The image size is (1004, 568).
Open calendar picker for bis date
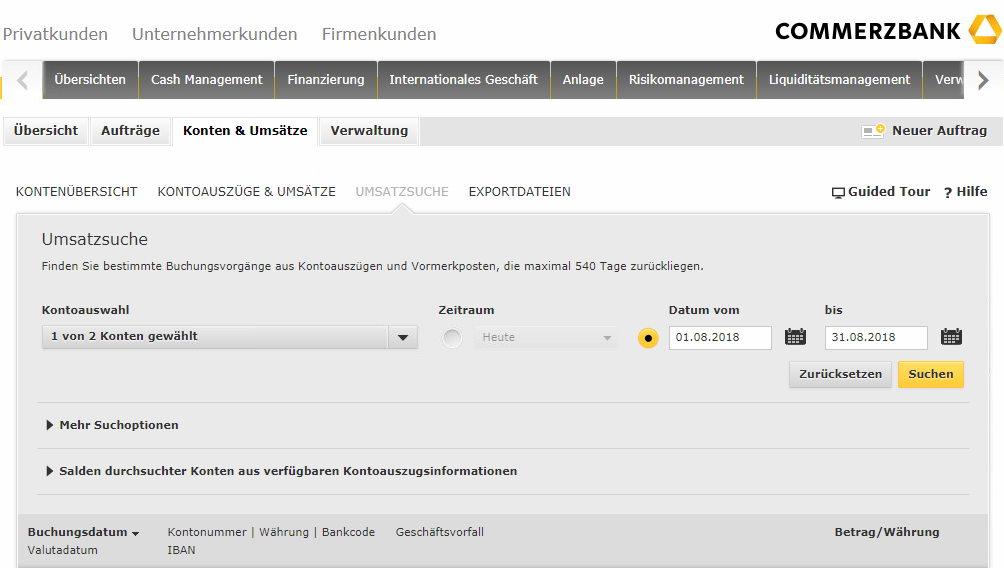[951, 337]
